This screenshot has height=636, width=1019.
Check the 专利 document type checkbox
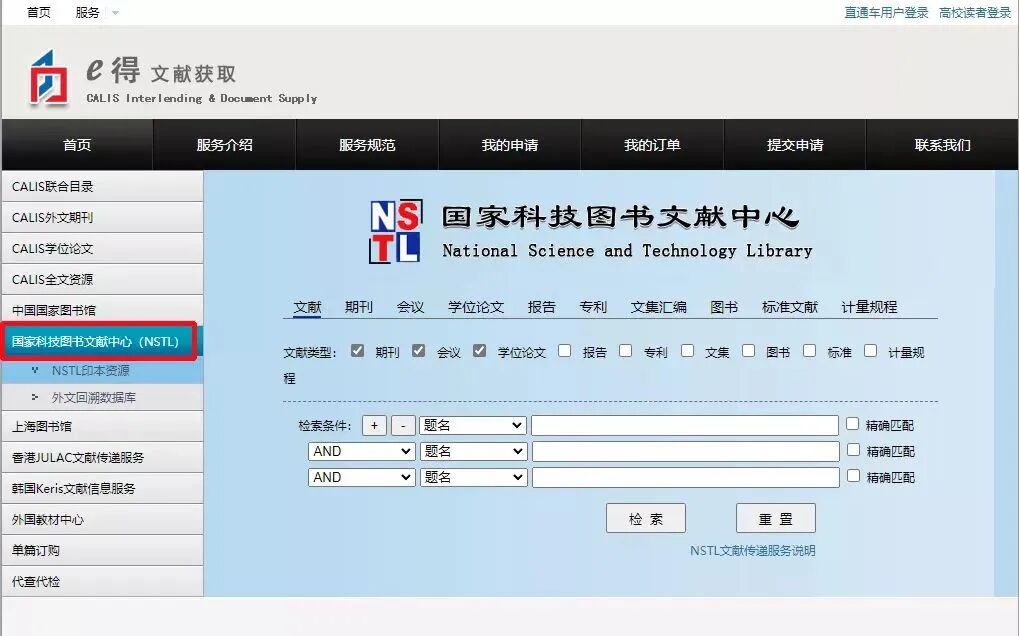click(626, 351)
